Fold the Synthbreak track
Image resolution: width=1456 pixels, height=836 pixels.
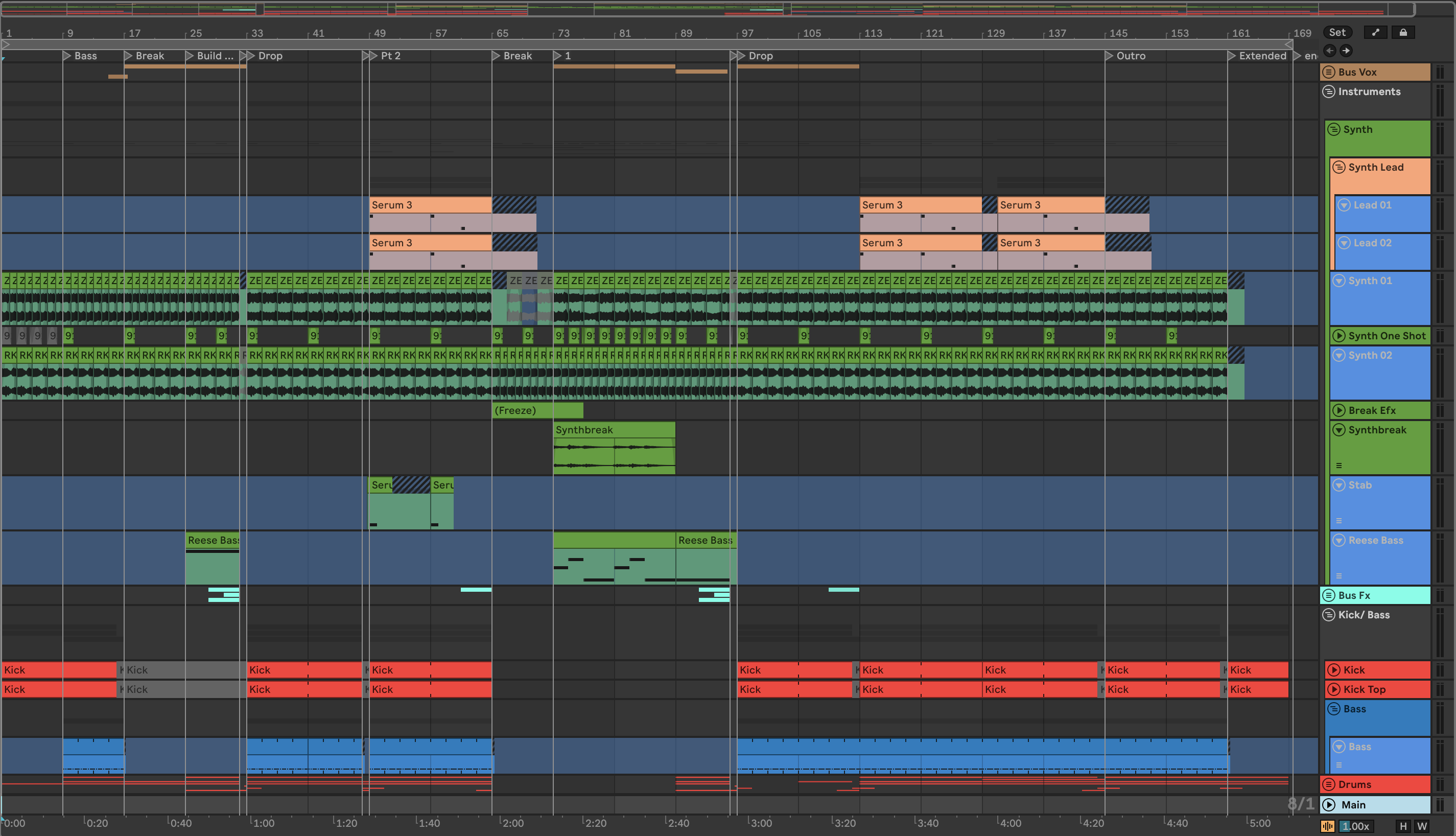(x=1338, y=430)
